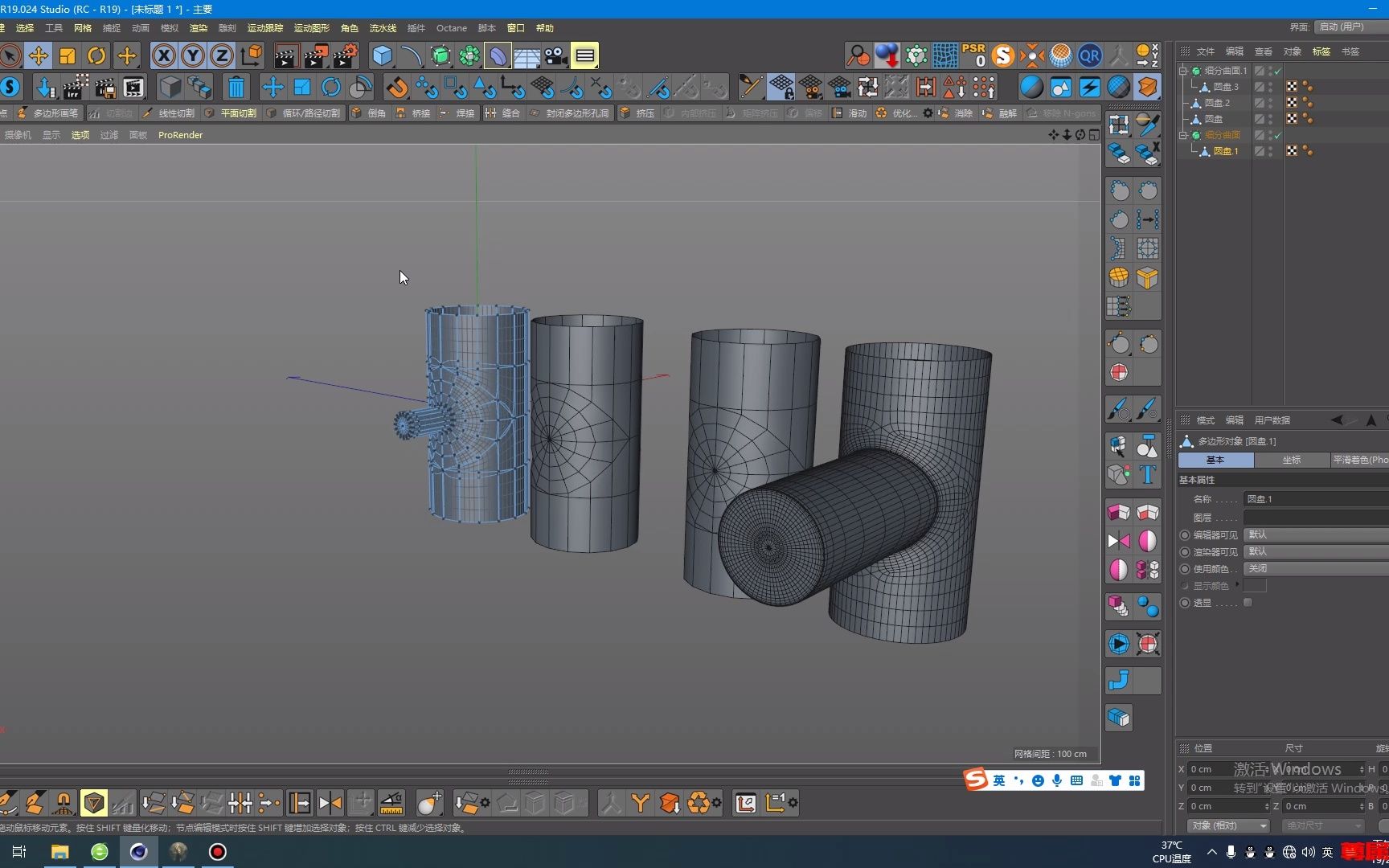Switch to the 坐标 attribute tab

tap(1291, 460)
